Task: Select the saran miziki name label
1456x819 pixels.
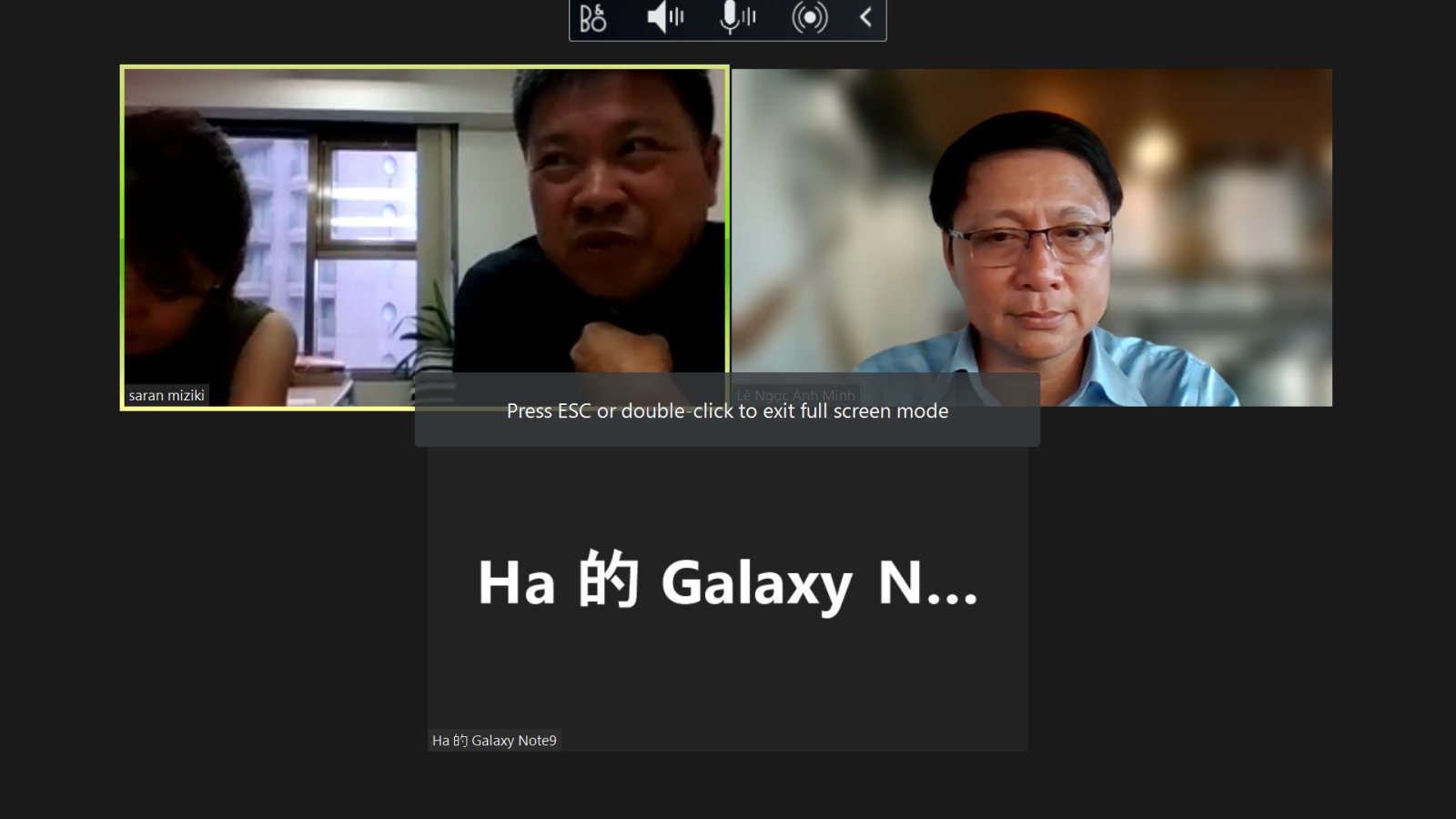Action: [x=167, y=395]
